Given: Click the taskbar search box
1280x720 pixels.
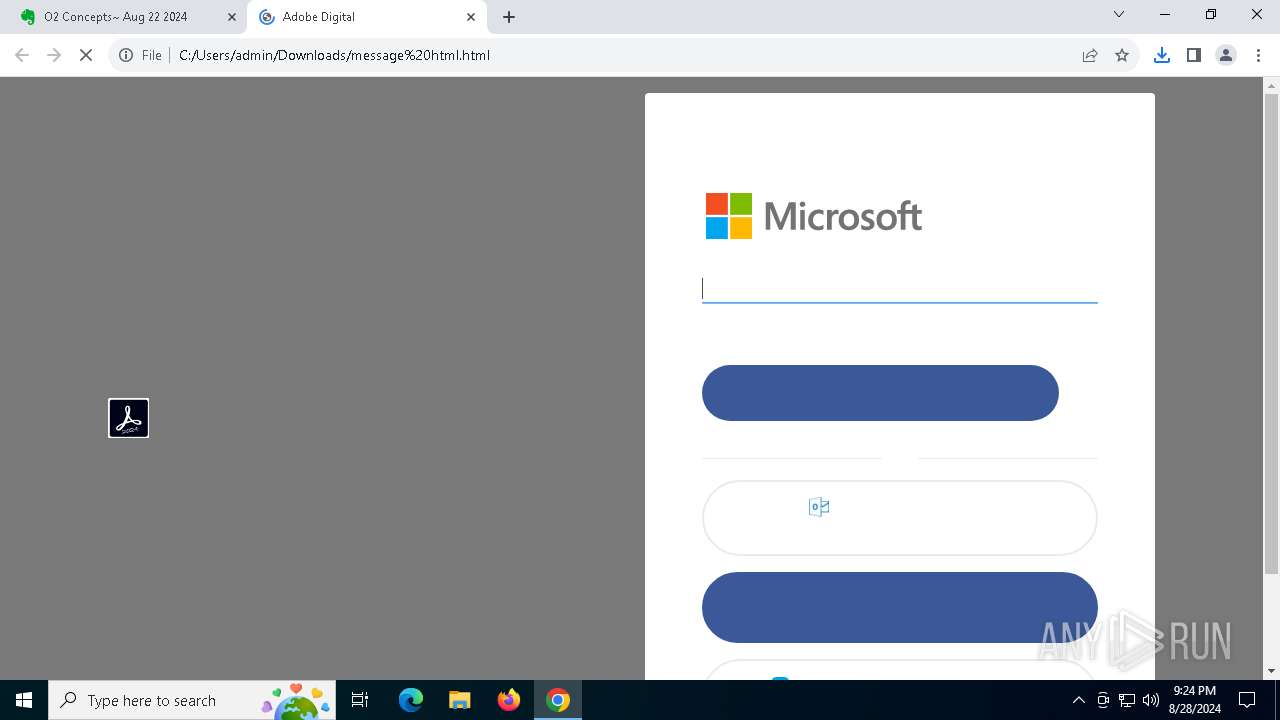Looking at the screenshot, I should click(x=193, y=700).
